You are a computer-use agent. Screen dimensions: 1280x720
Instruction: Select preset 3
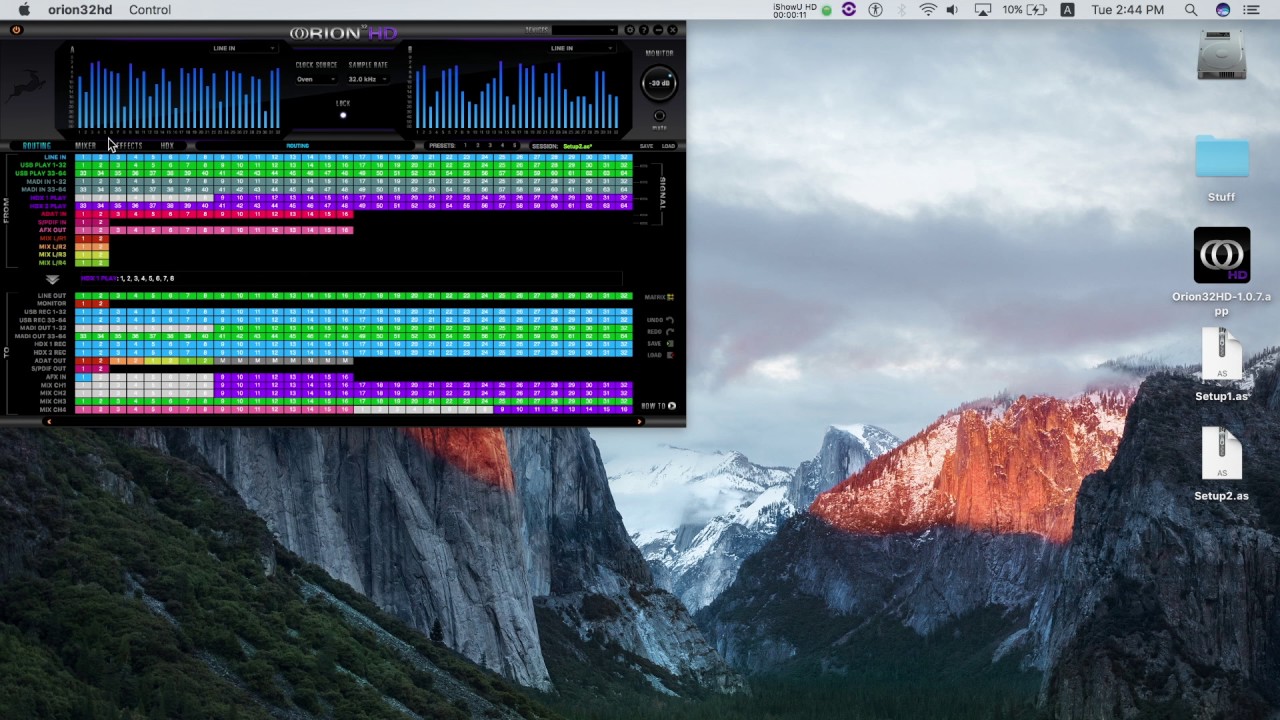(x=490, y=146)
